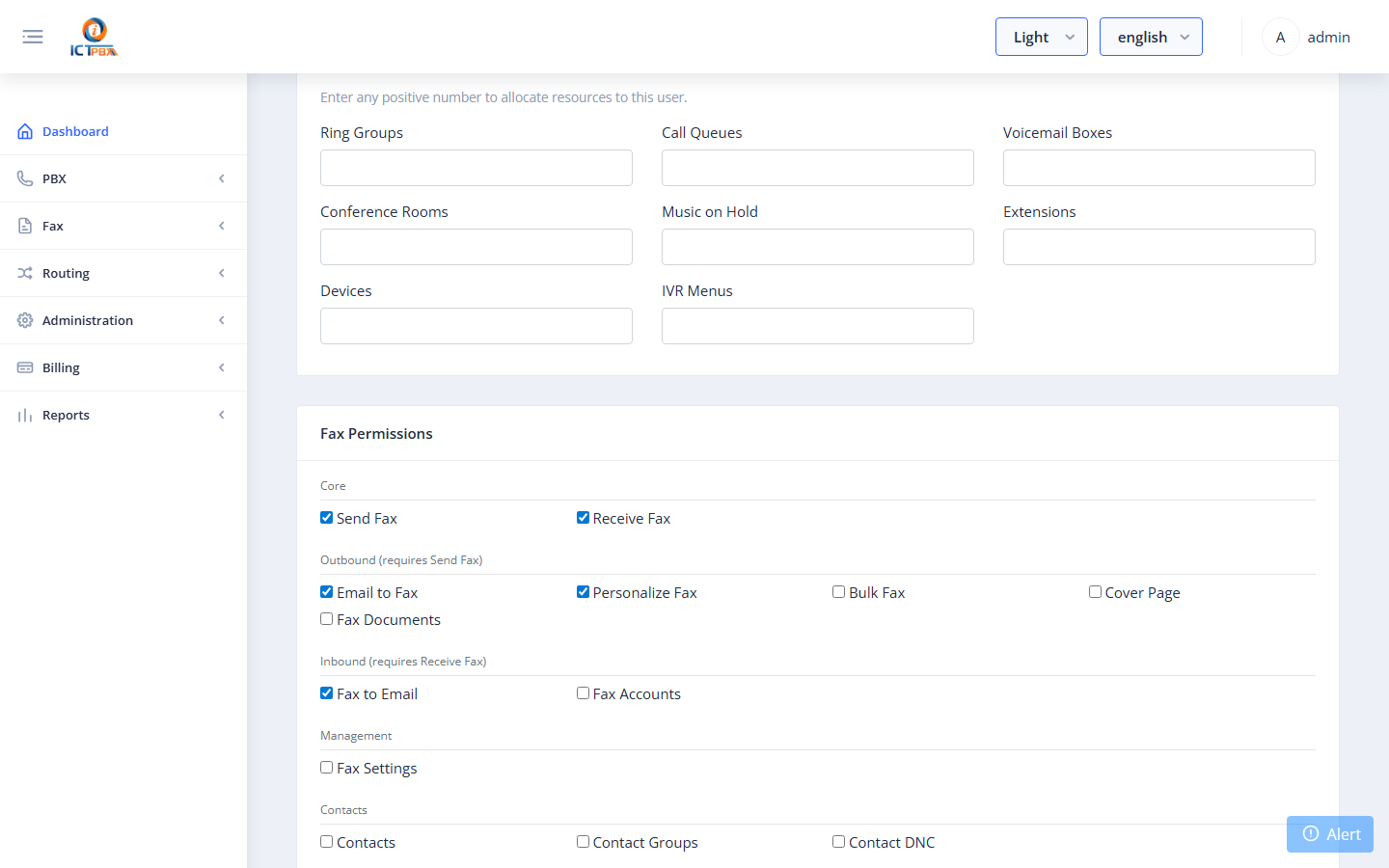Click the 'Inbound (requires Receive Fax)' label
The height and width of the screenshot is (868, 1389).
pyautogui.click(x=403, y=662)
